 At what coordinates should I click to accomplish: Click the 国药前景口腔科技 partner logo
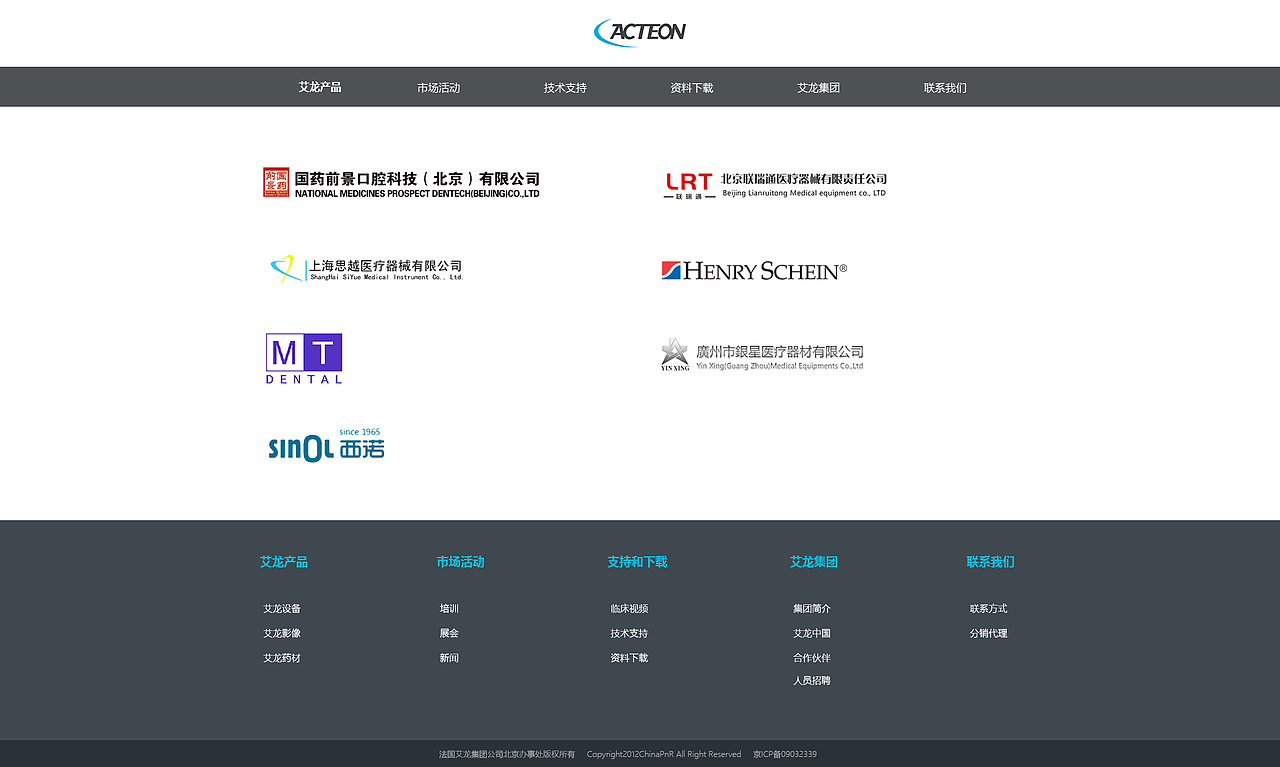pos(401,183)
